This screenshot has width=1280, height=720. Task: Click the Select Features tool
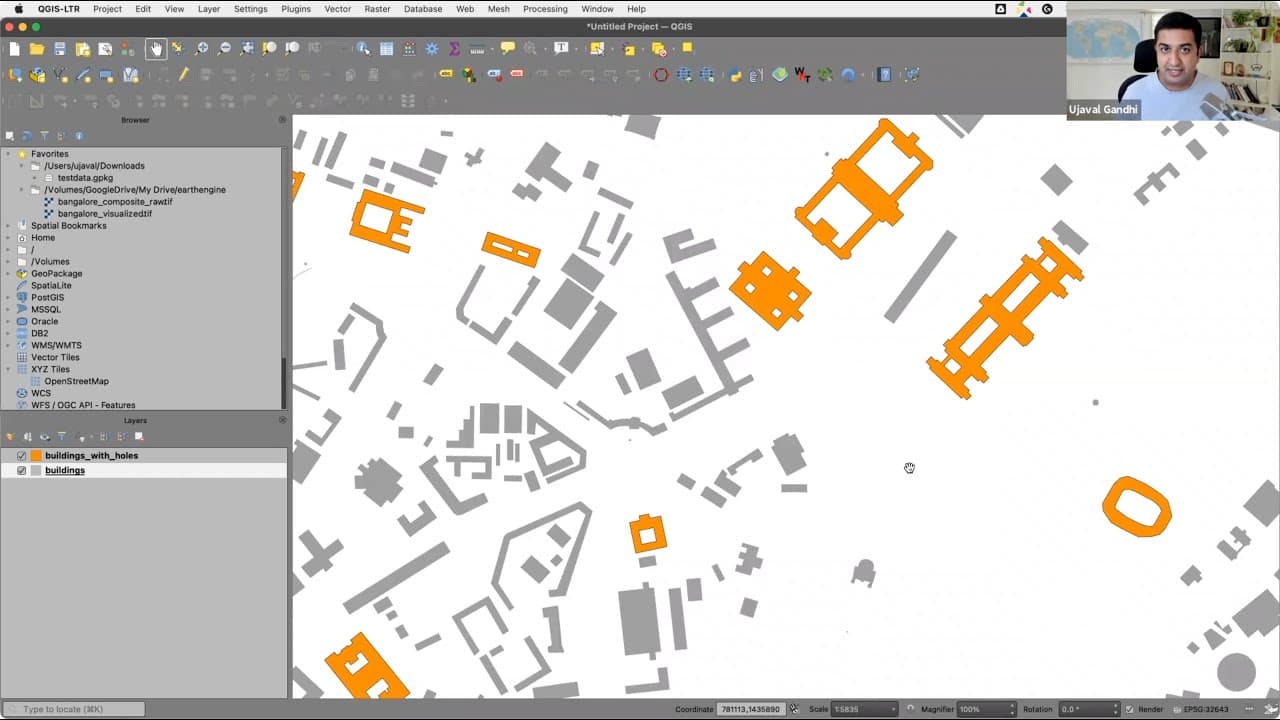coord(597,48)
